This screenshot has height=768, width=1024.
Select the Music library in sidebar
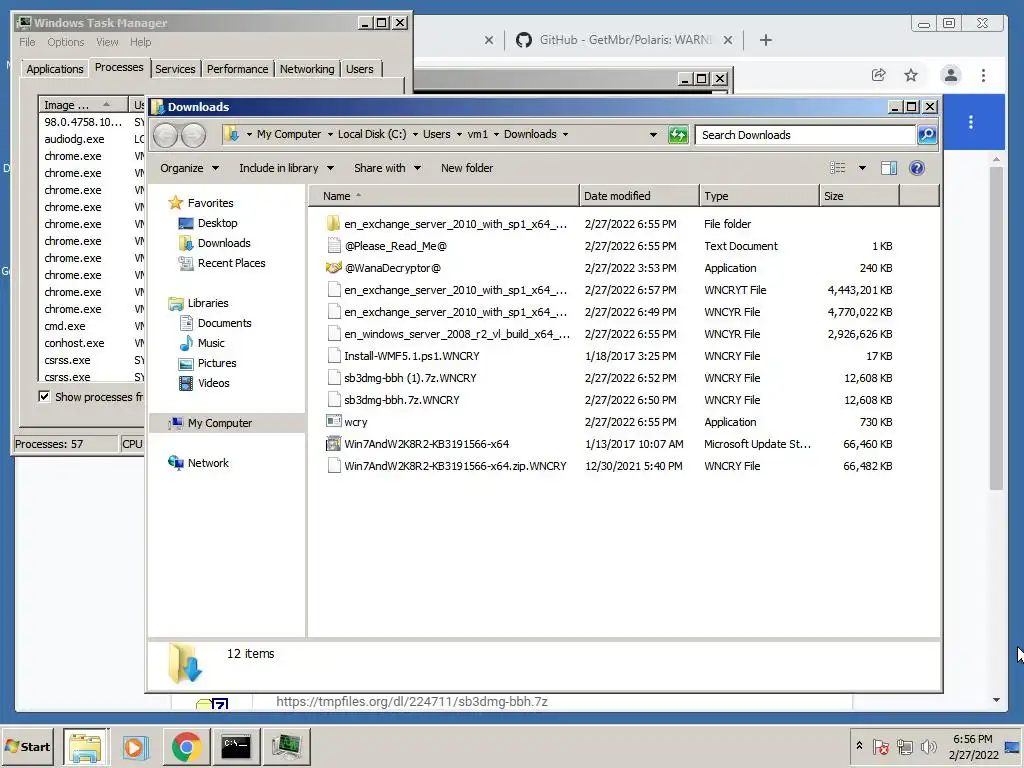click(x=211, y=343)
